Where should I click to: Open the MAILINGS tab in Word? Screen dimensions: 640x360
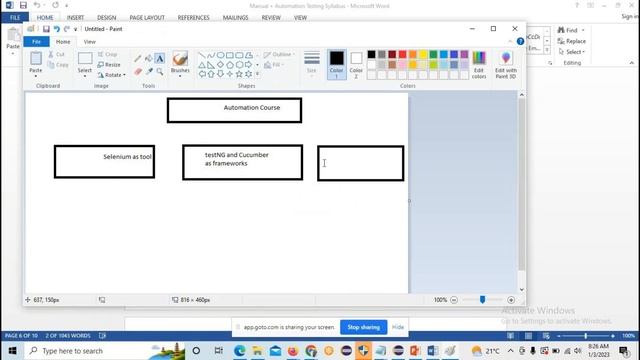click(x=236, y=18)
